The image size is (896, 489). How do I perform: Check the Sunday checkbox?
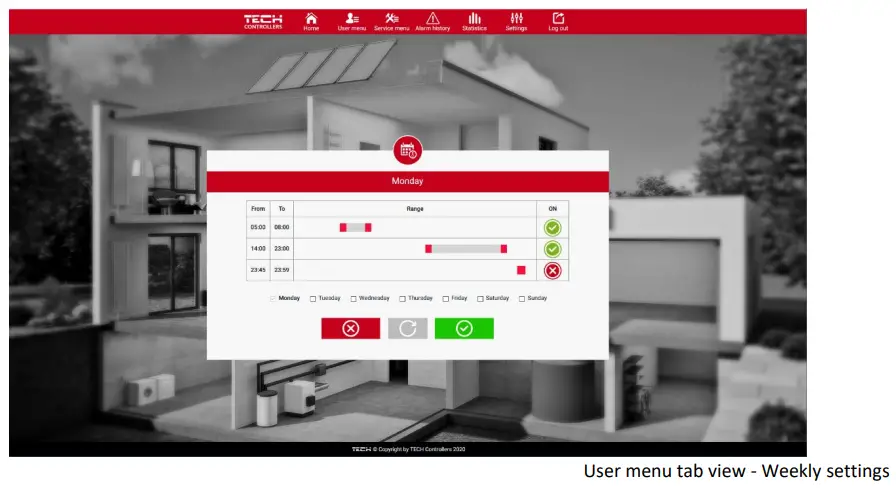[522, 299]
